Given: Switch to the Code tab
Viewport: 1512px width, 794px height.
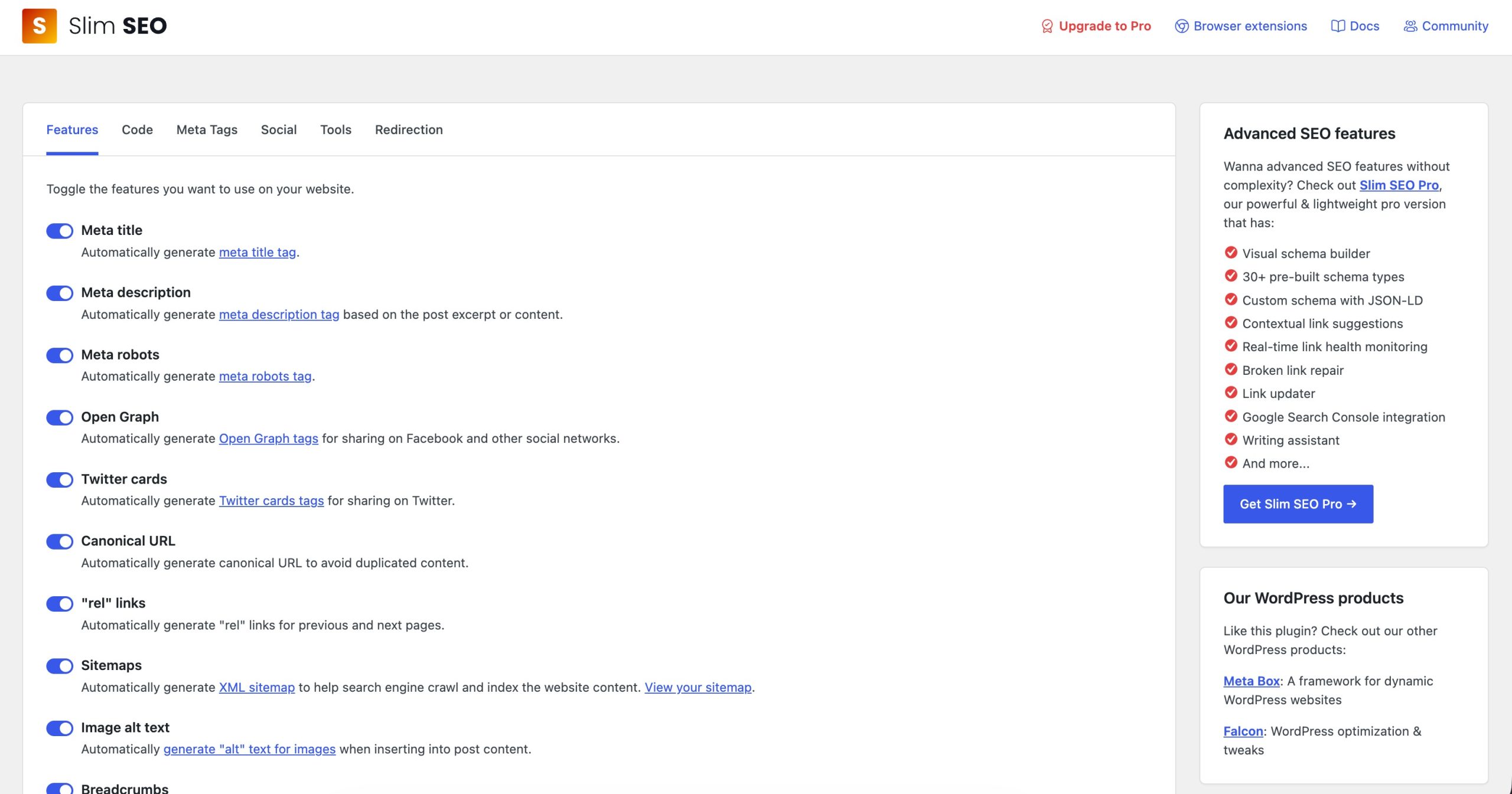Looking at the screenshot, I should pyautogui.click(x=137, y=129).
